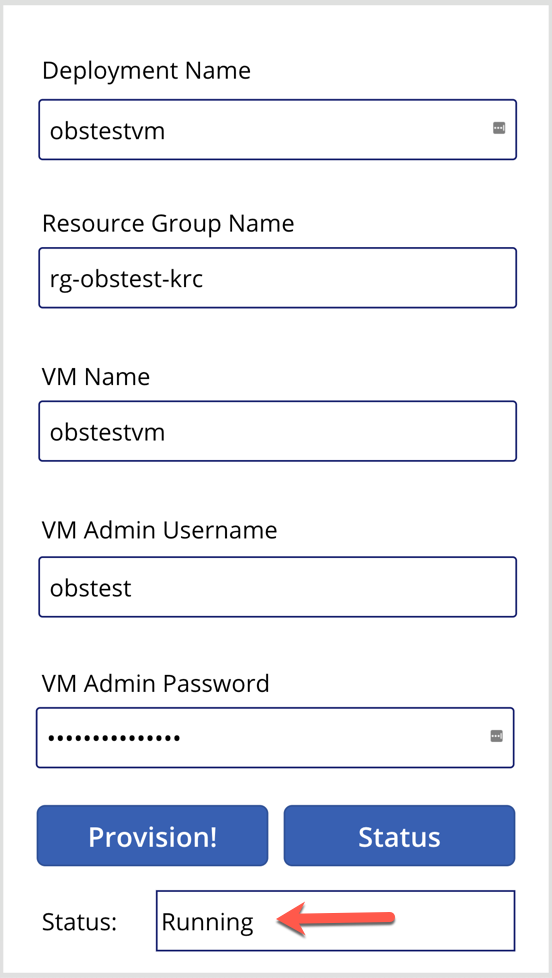Select the Status output box showing Running
Image resolution: width=552 pixels, height=978 pixels.
[336, 921]
